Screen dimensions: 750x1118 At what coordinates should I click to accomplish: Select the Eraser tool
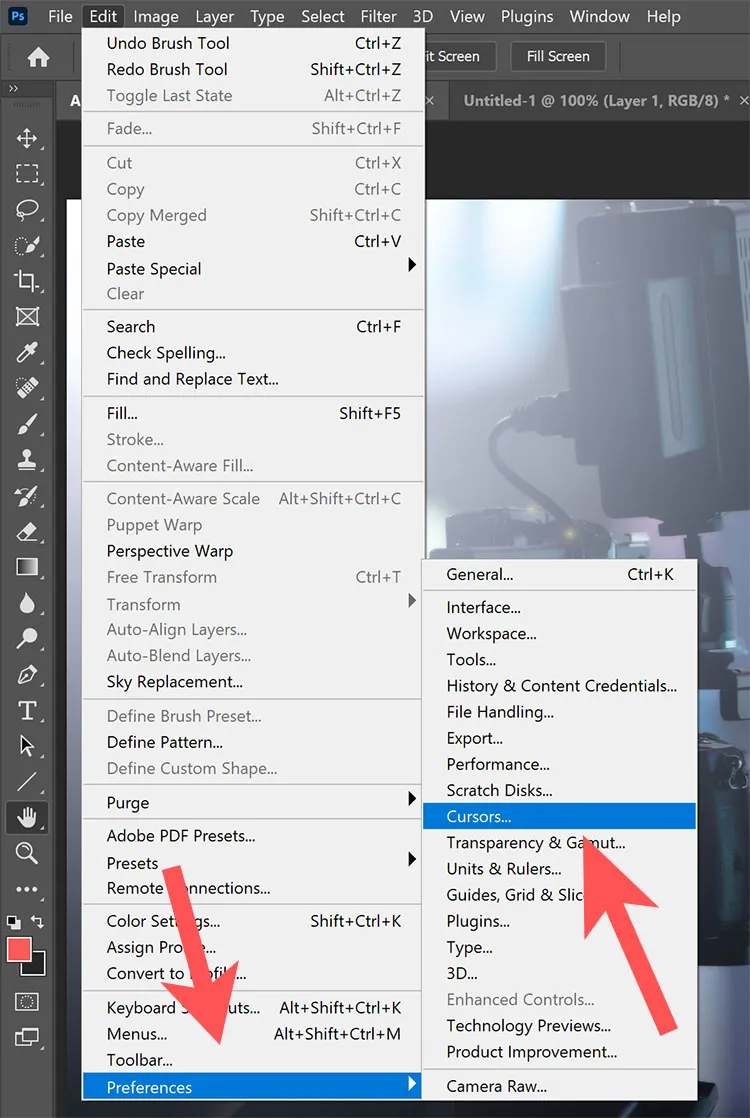[x=27, y=531]
